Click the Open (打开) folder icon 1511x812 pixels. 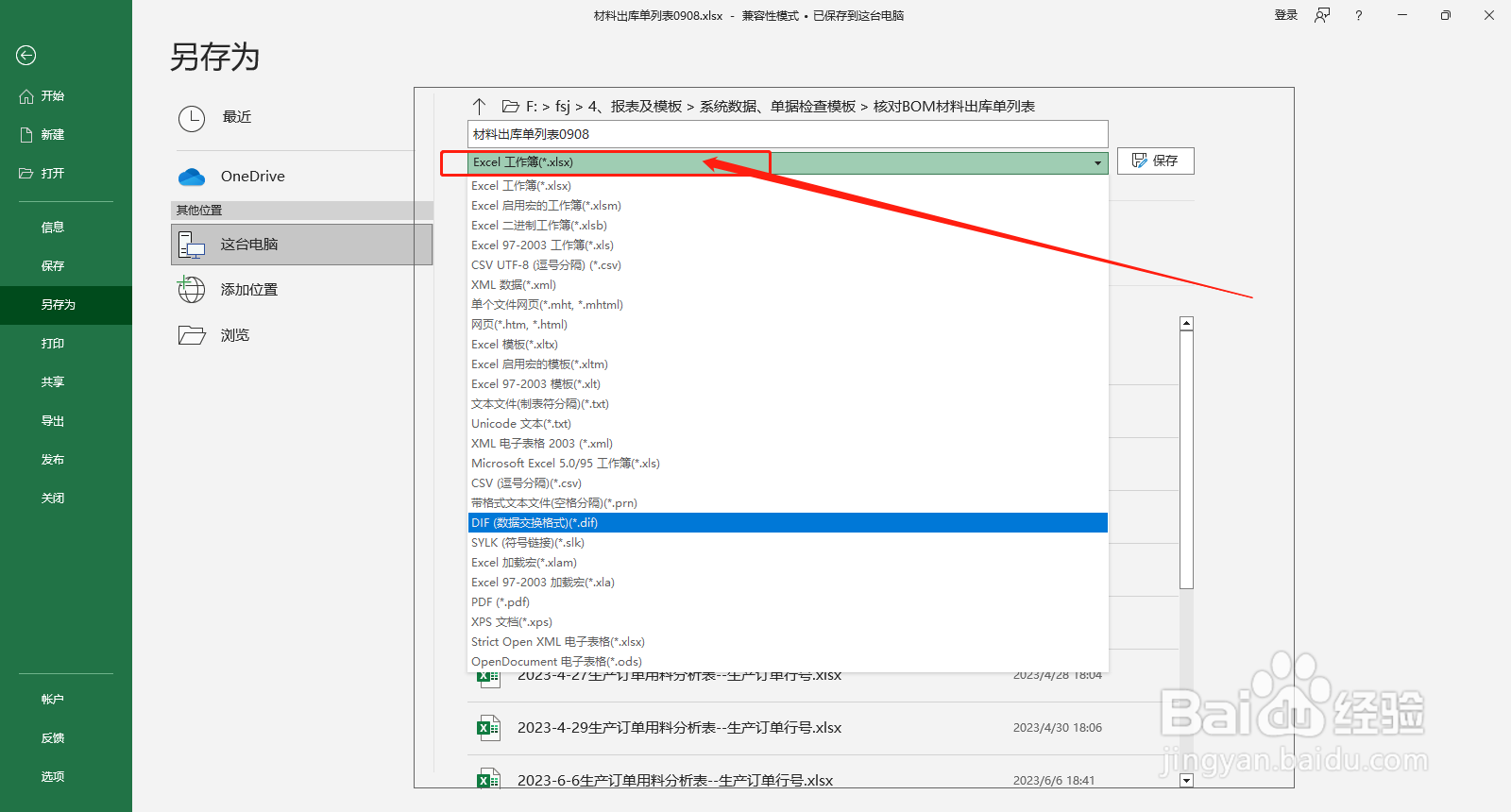[26, 174]
